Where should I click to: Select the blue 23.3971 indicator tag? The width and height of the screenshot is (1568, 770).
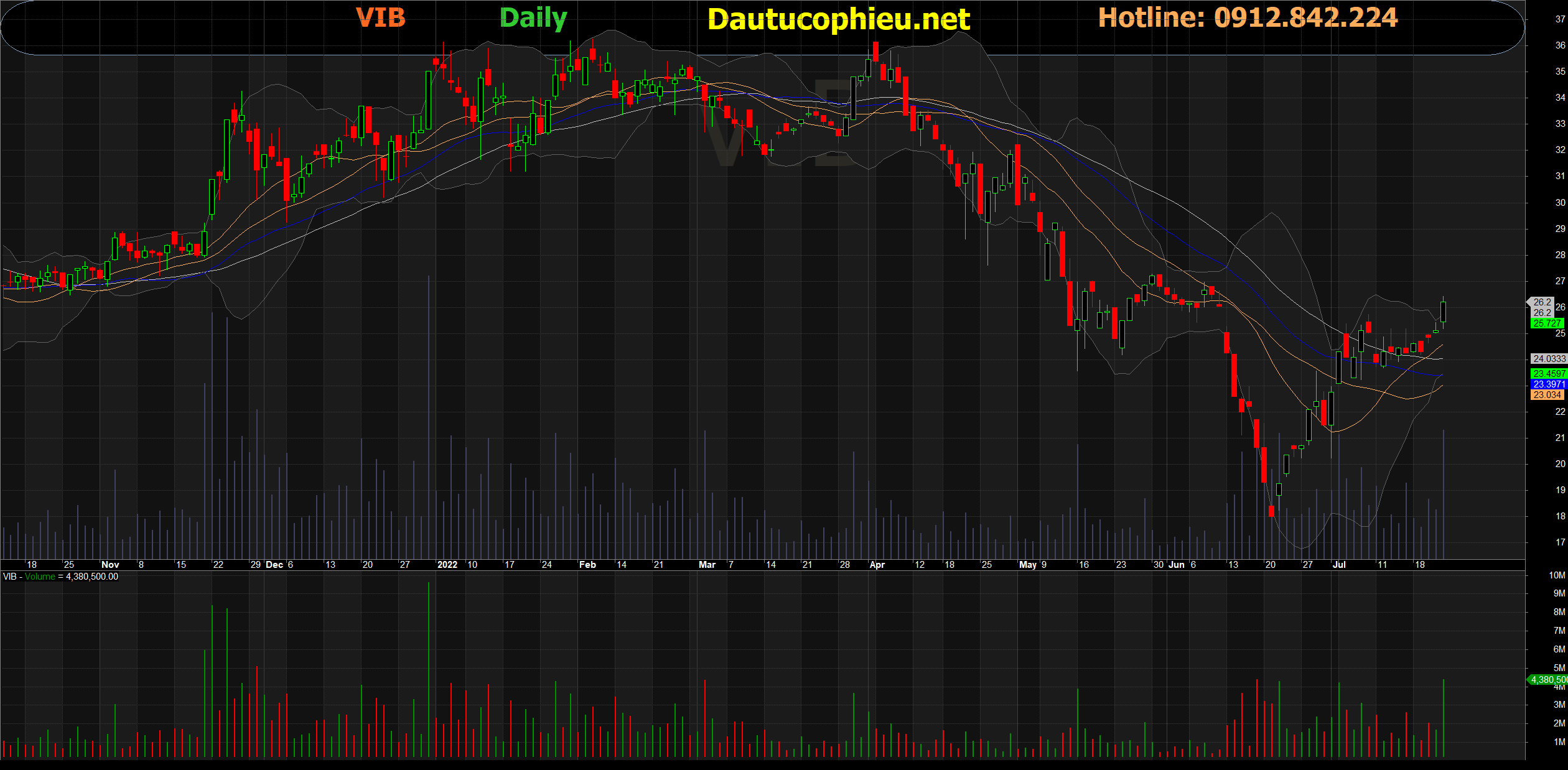pos(1548,384)
